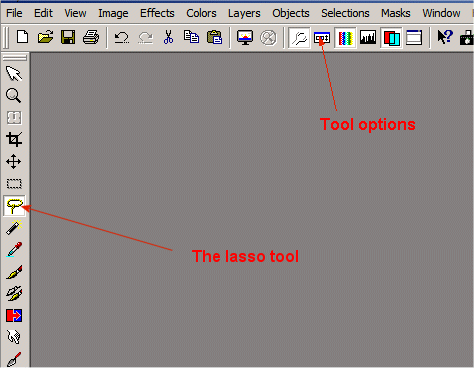Select the dropper color picker tool

pyautogui.click(x=14, y=250)
